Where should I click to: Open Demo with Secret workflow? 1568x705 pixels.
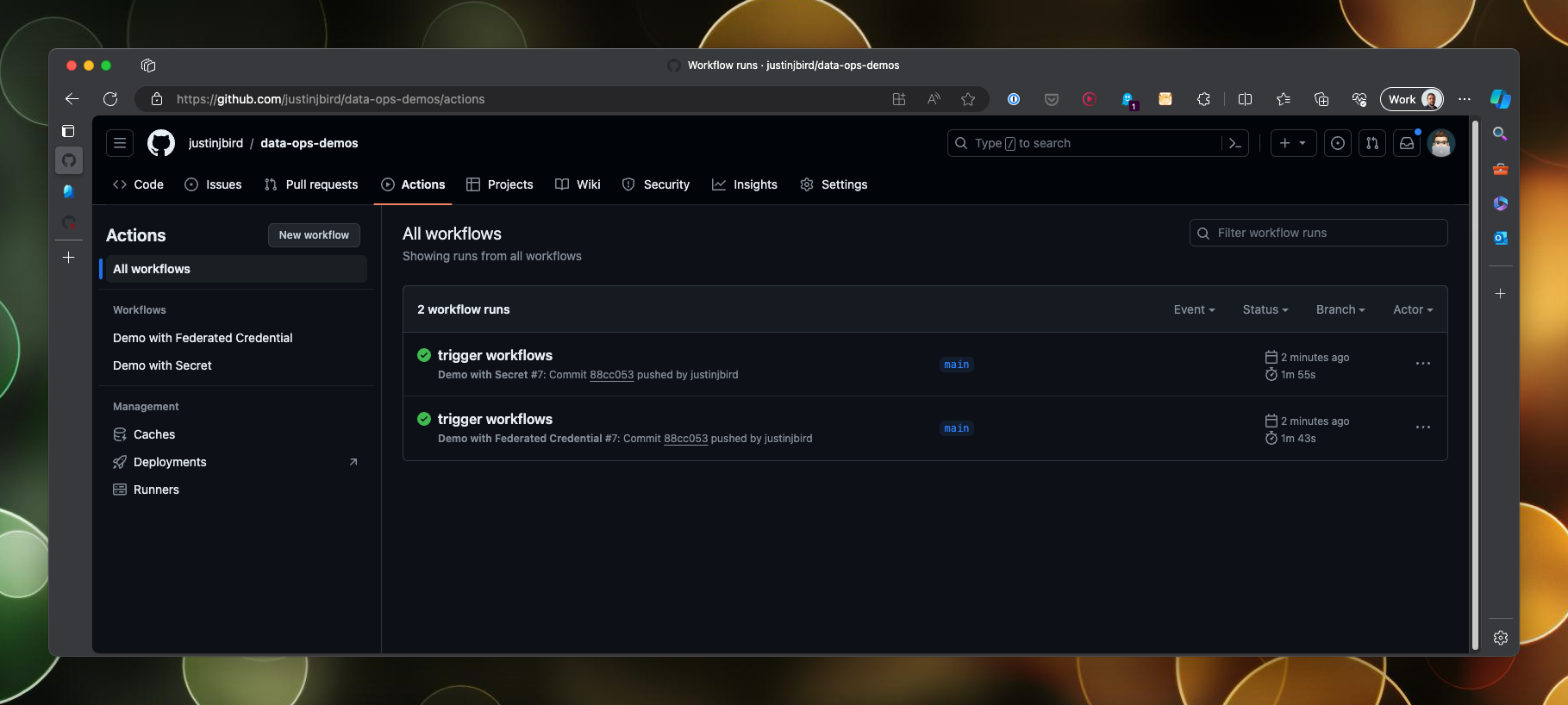pyautogui.click(x=162, y=365)
